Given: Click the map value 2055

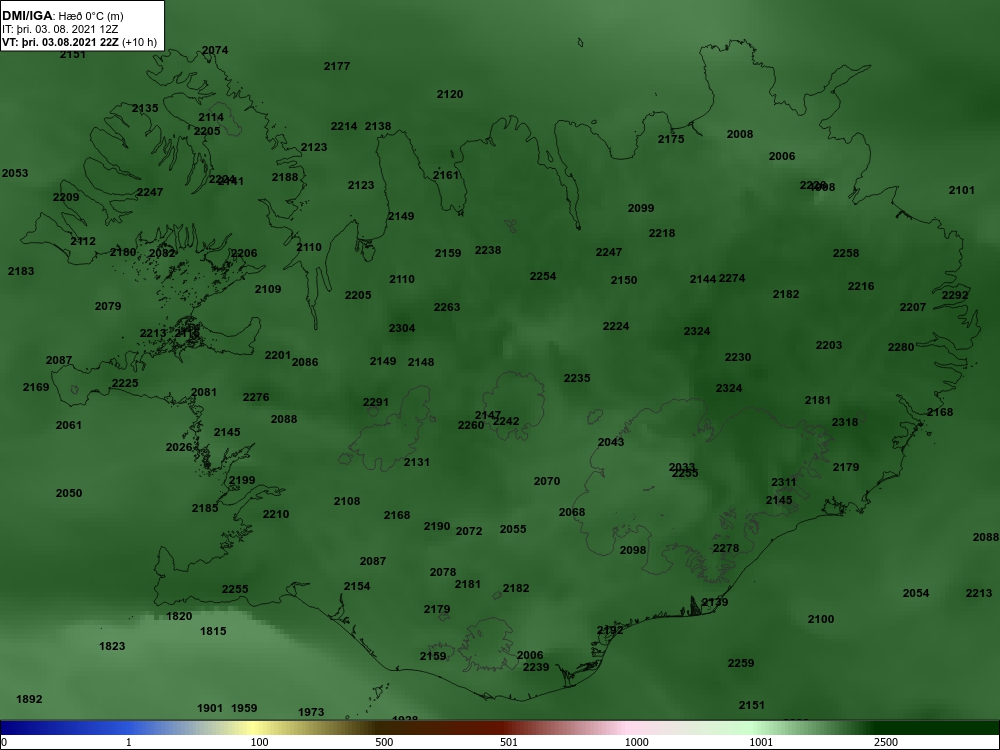Looking at the screenshot, I should point(513,529).
